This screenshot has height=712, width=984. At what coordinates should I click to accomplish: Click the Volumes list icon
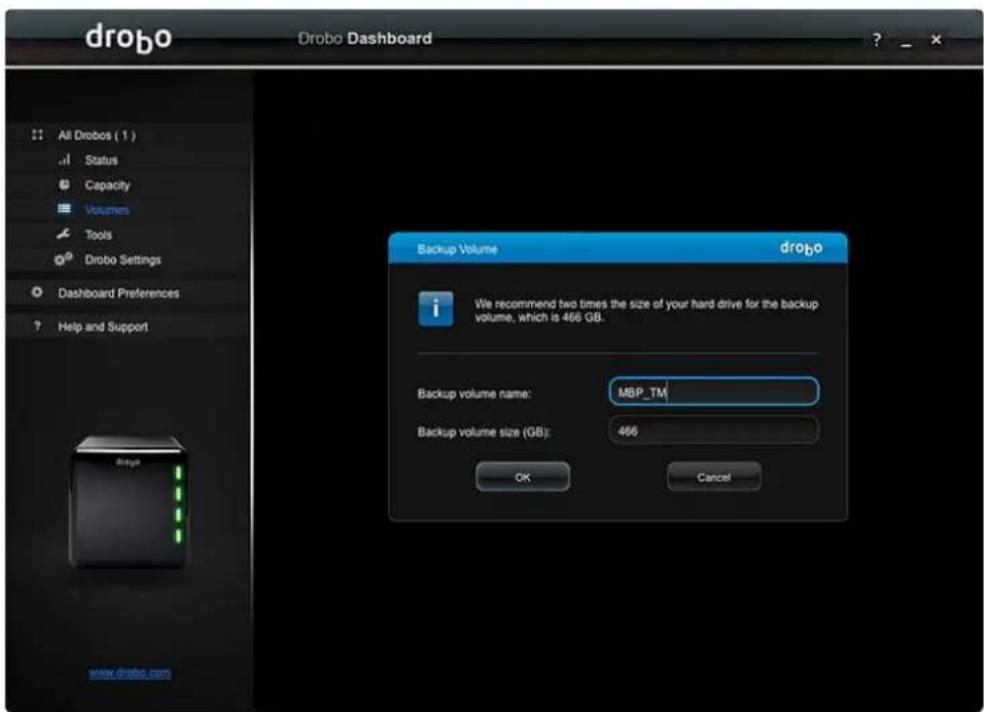click(64, 209)
